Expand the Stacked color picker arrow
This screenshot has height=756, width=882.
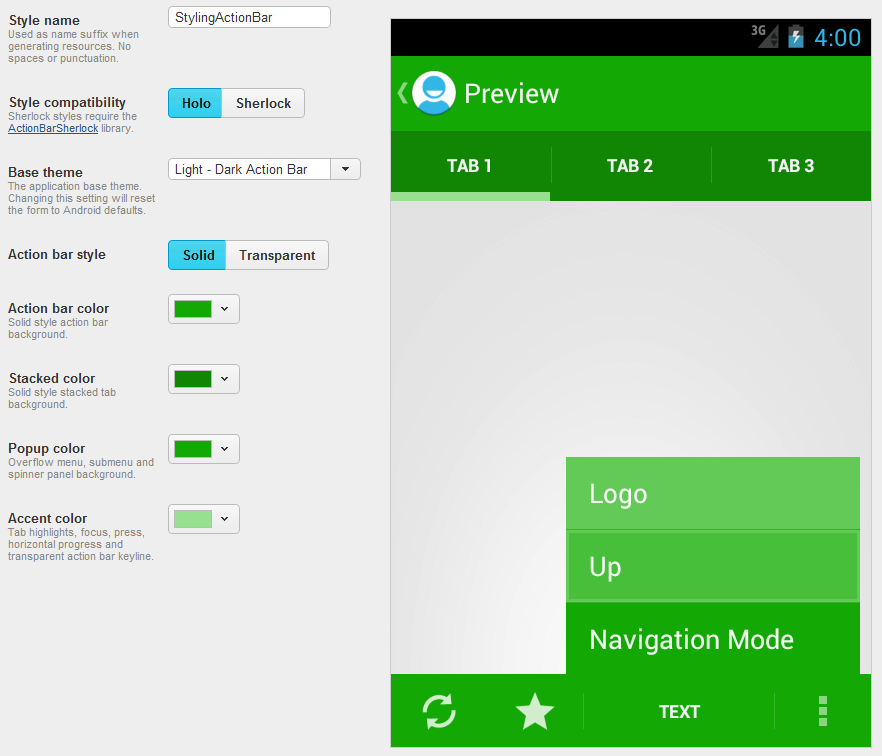click(224, 379)
